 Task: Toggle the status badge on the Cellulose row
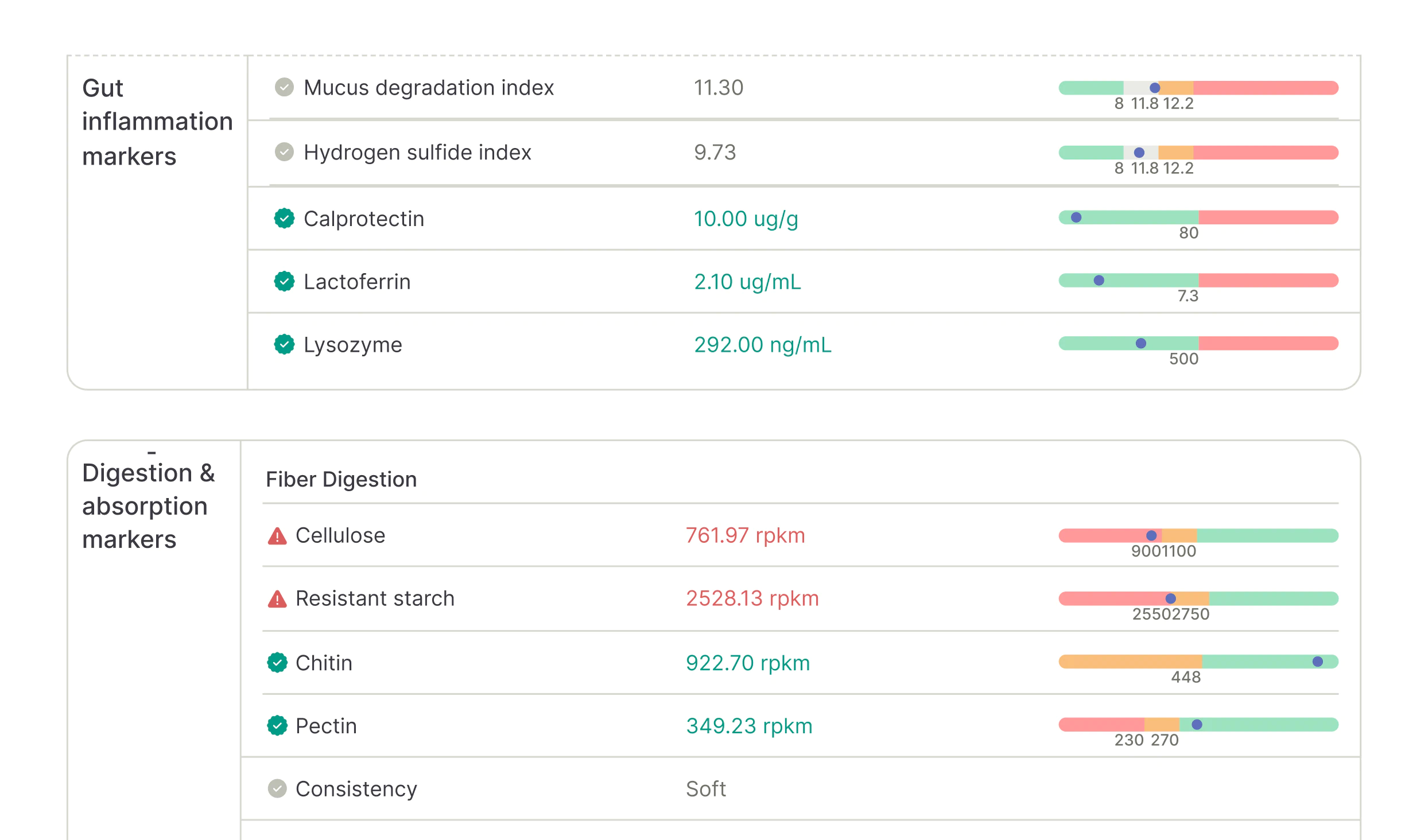point(278,535)
